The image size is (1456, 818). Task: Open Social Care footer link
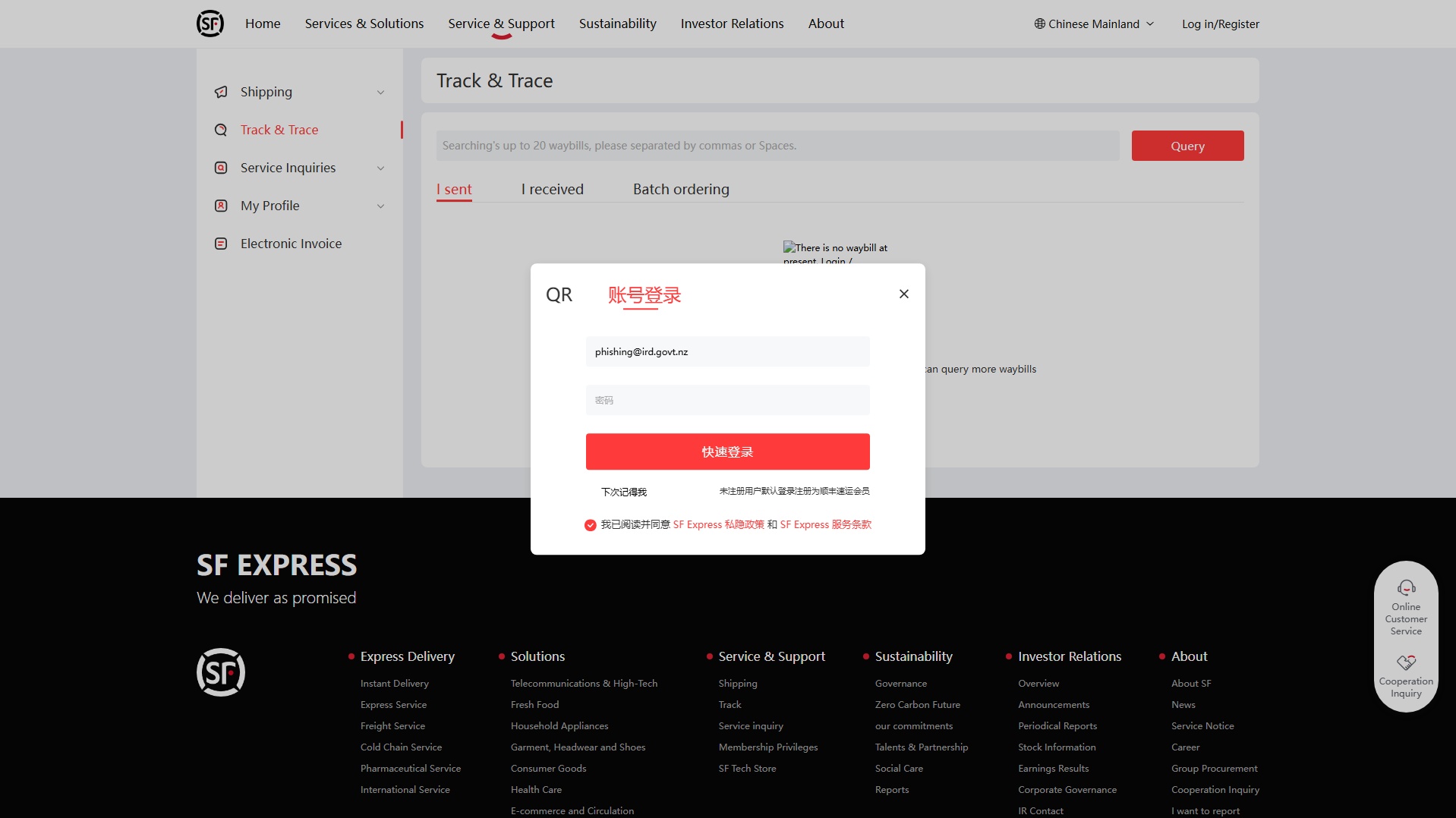(899, 769)
